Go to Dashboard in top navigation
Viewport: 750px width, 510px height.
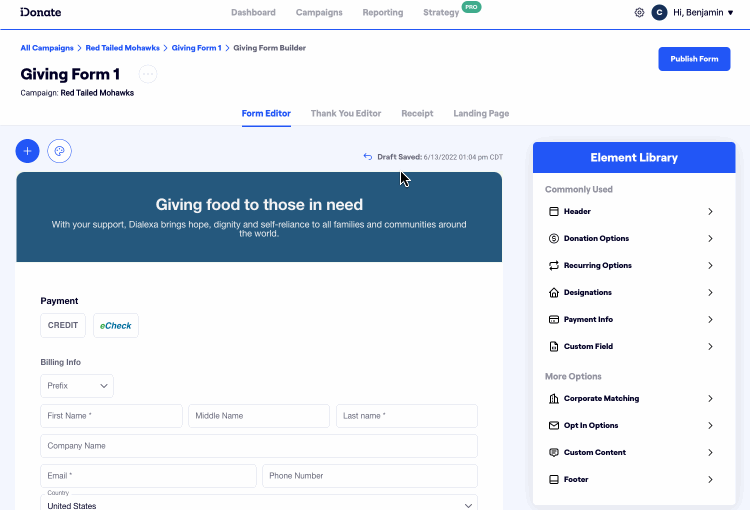click(253, 12)
